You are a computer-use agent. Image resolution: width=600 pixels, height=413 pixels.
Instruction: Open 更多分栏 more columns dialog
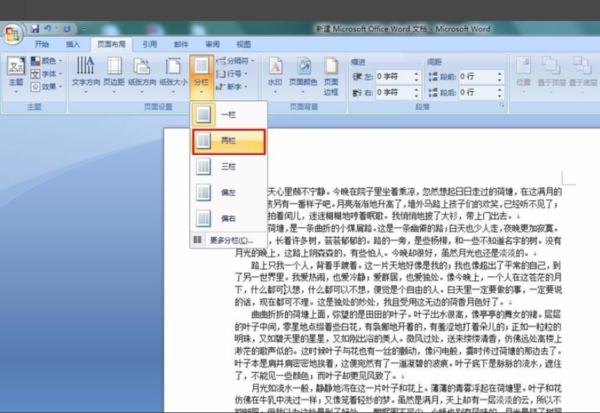pyautogui.click(x=228, y=240)
